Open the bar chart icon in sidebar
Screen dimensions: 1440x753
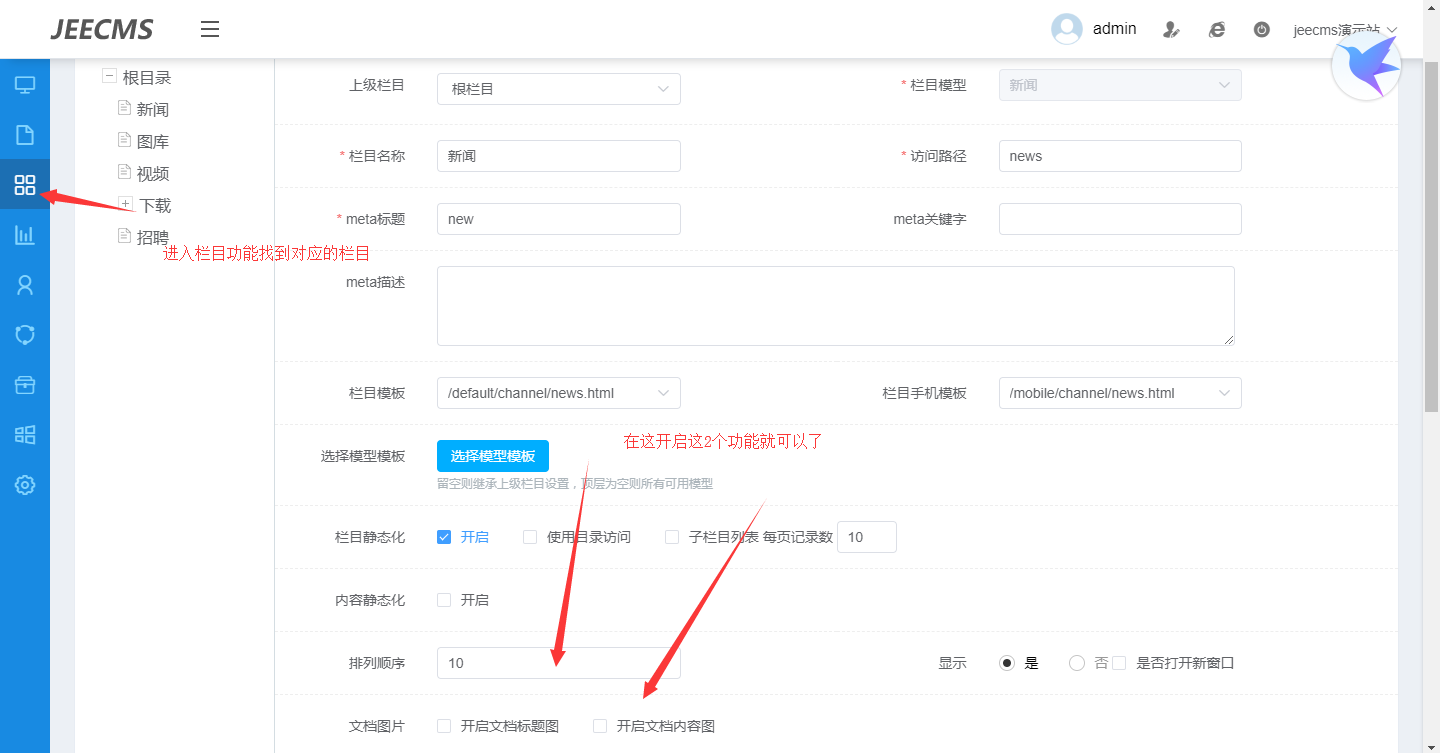coord(25,235)
